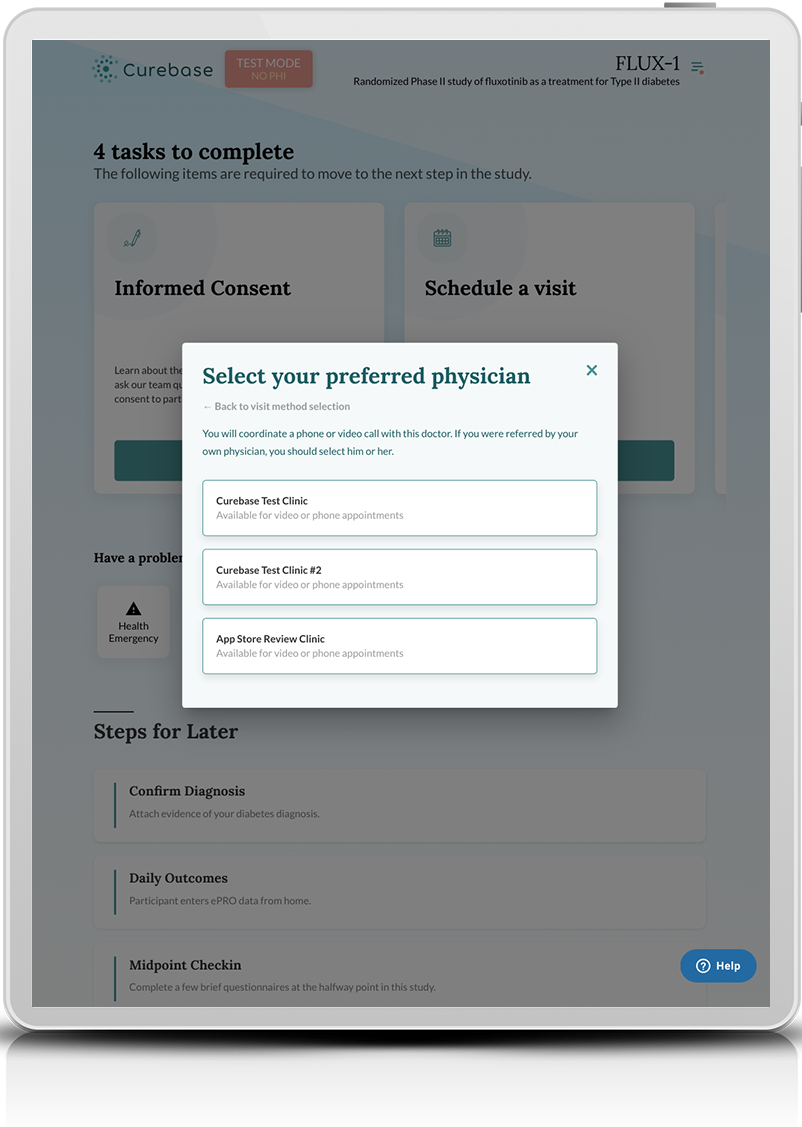Click the Informed Consent green button
The height and width of the screenshot is (1127, 802).
click(x=148, y=461)
